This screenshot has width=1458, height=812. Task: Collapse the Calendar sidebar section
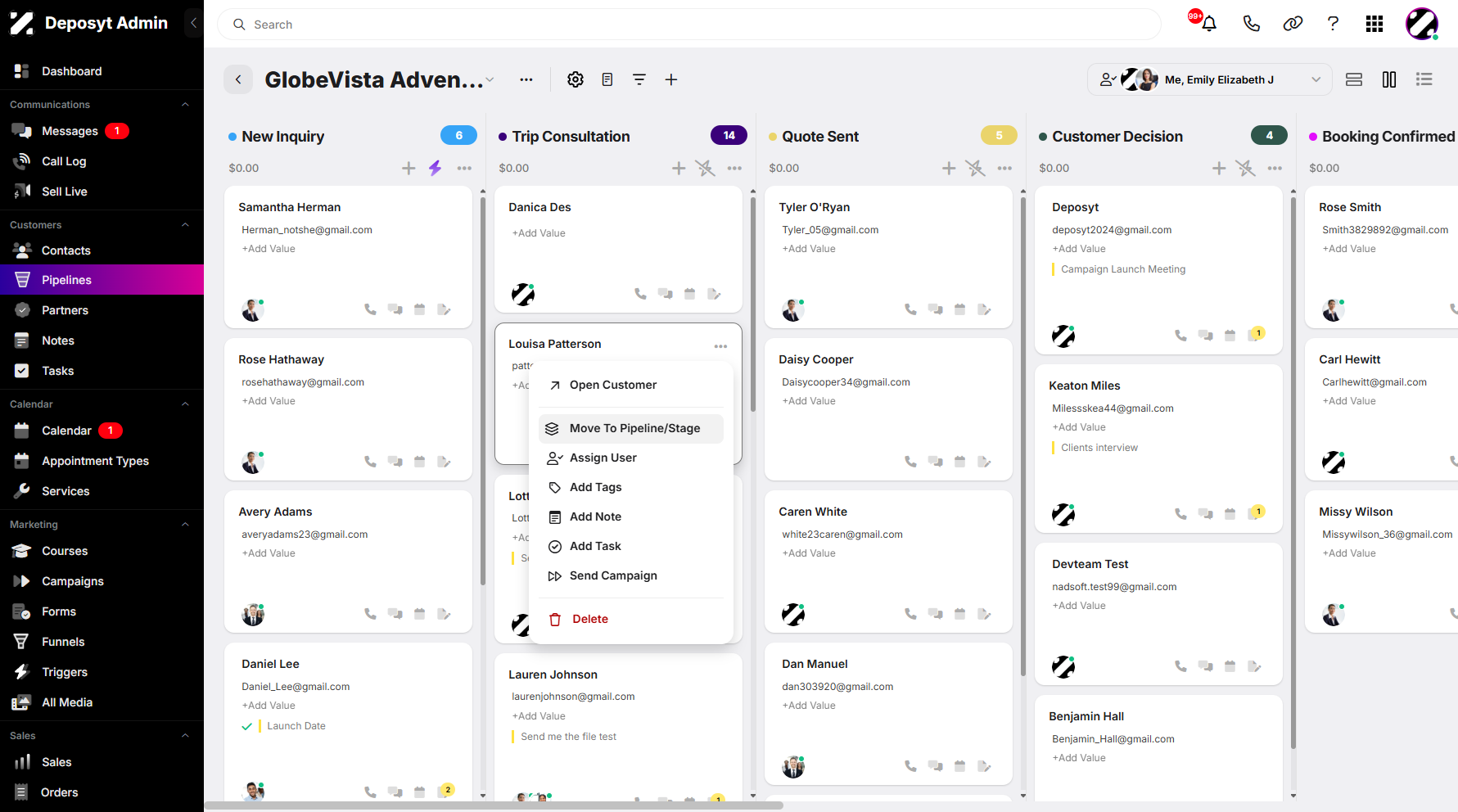coord(185,404)
